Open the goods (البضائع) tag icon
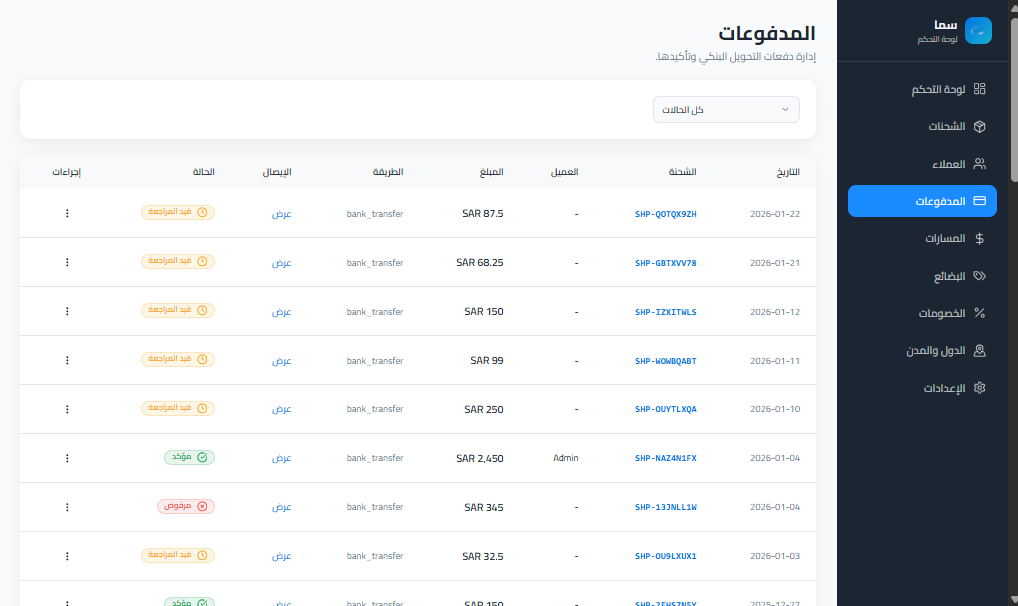This screenshot has height=606, width=1018. coord(979,276)
